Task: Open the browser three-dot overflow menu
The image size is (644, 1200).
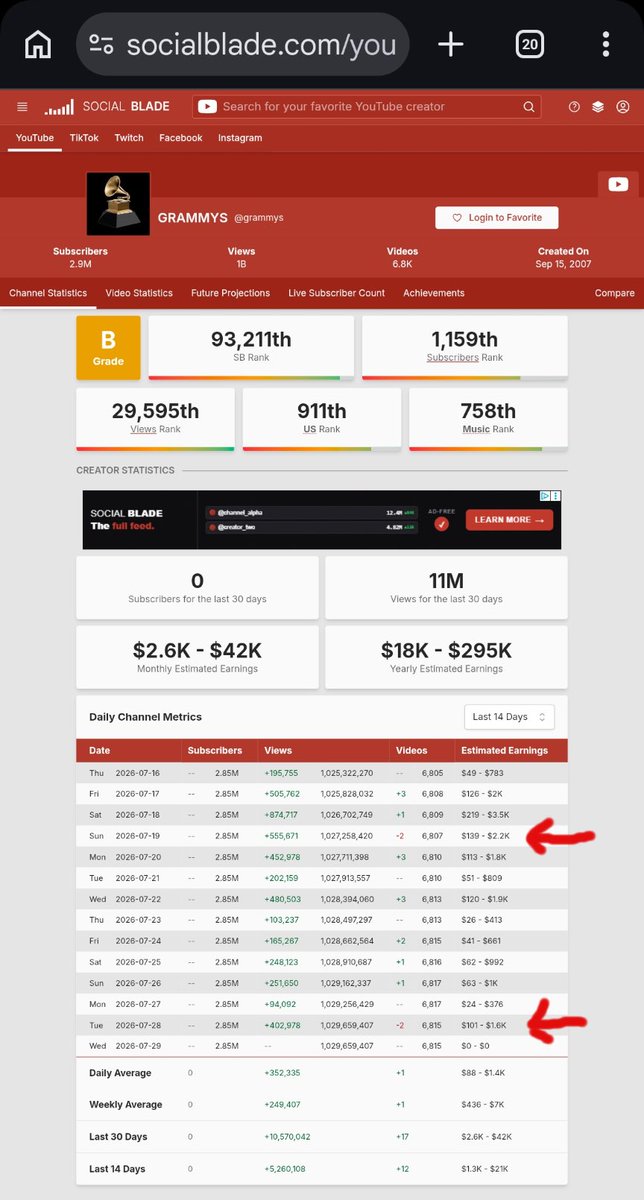Action: [x=605, y=44]
